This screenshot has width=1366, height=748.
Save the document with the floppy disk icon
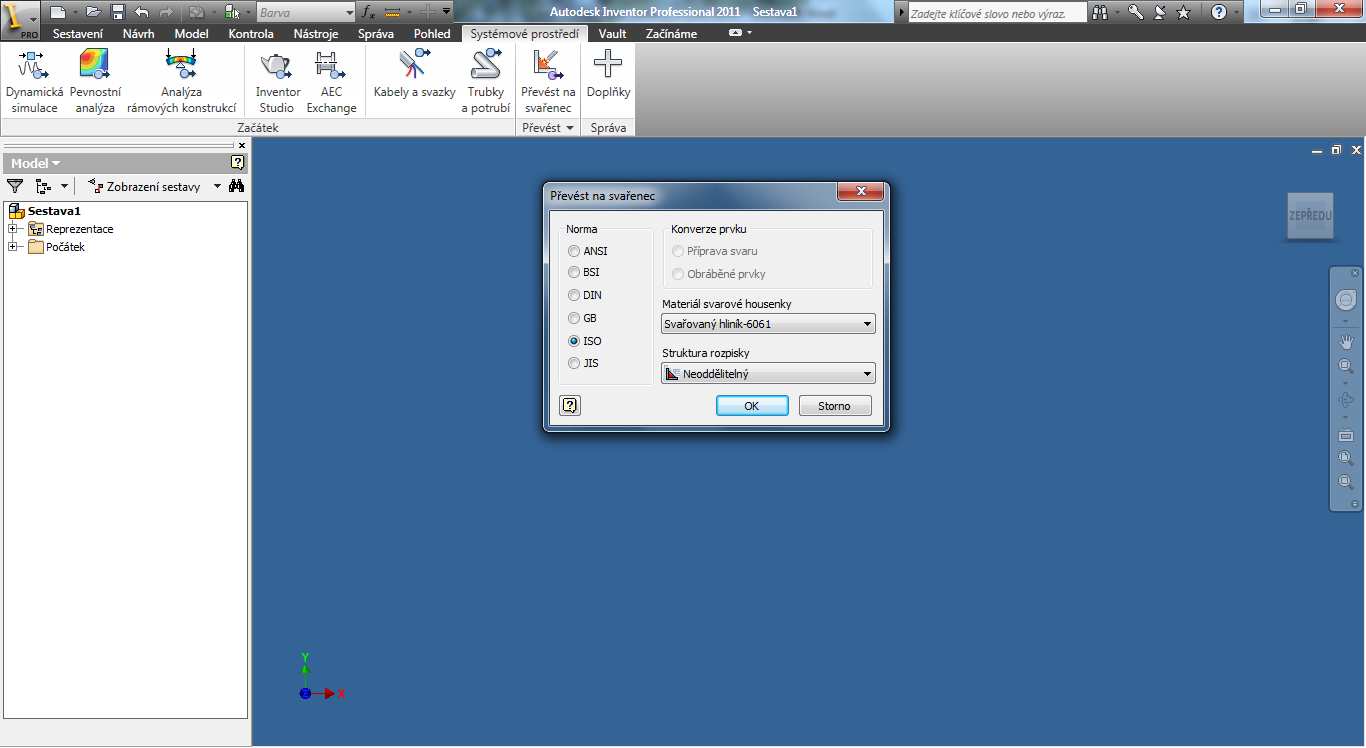[x=118, y=12]
